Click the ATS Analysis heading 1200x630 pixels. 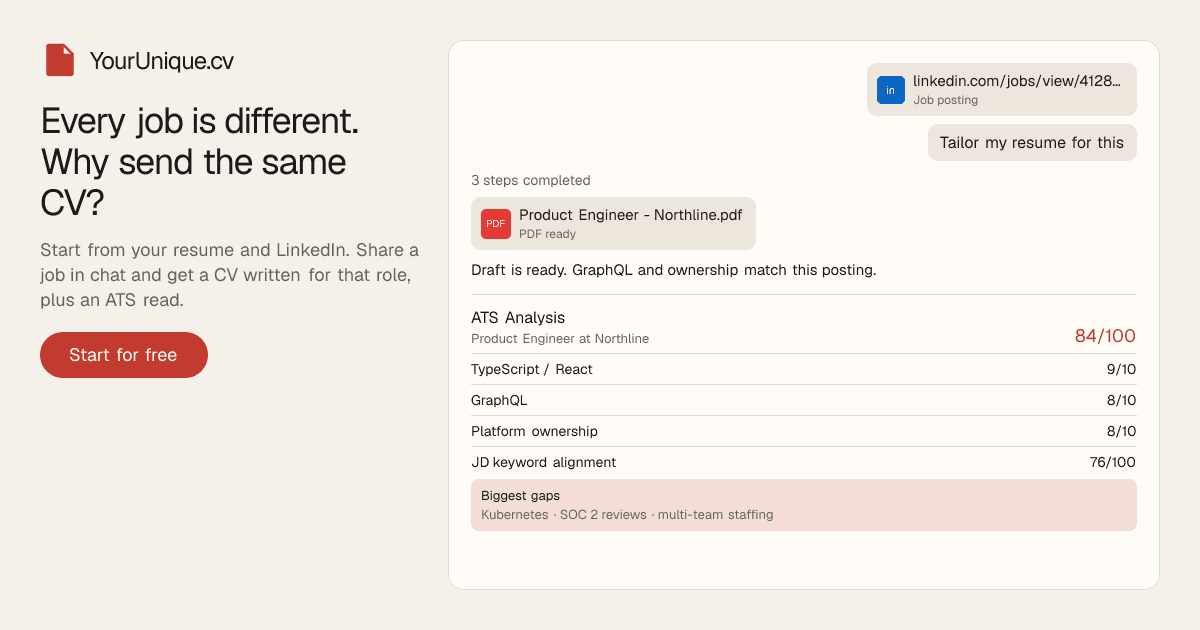(518, 317)
